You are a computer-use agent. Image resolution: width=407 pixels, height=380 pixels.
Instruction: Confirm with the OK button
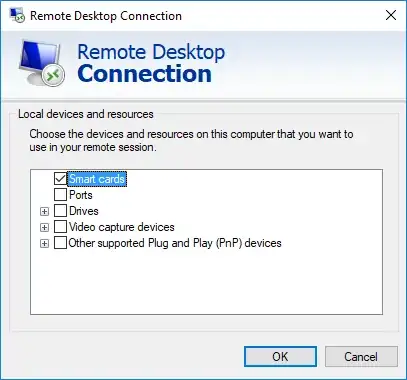click(x=280, y=357)
